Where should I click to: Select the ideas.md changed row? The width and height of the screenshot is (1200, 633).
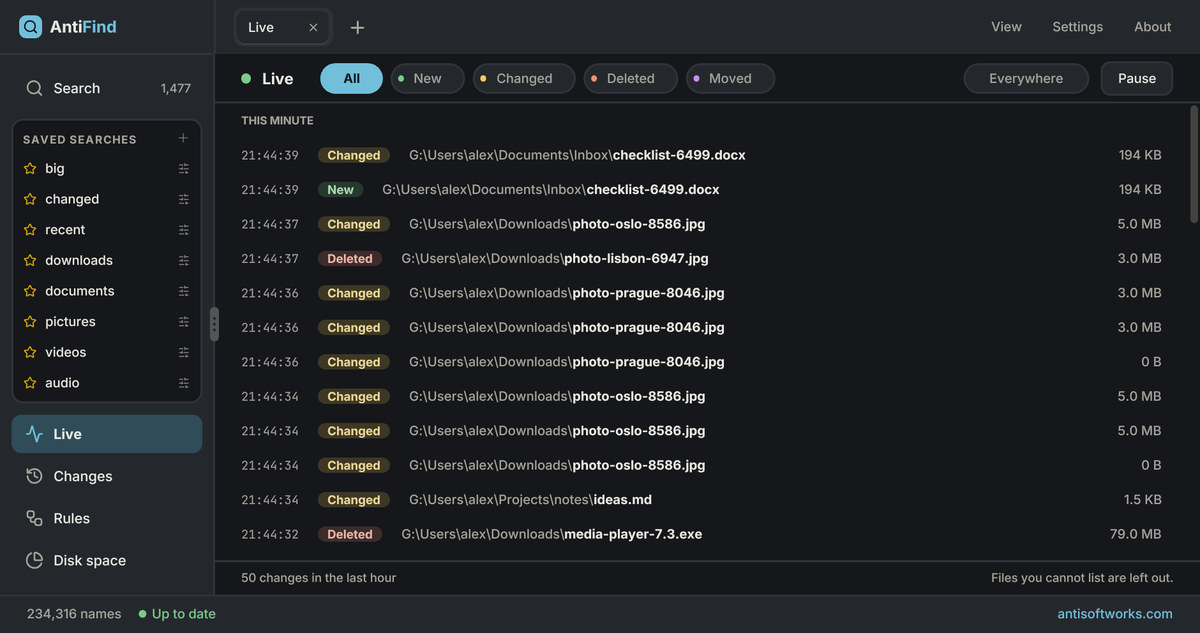[x=701, y=499]
